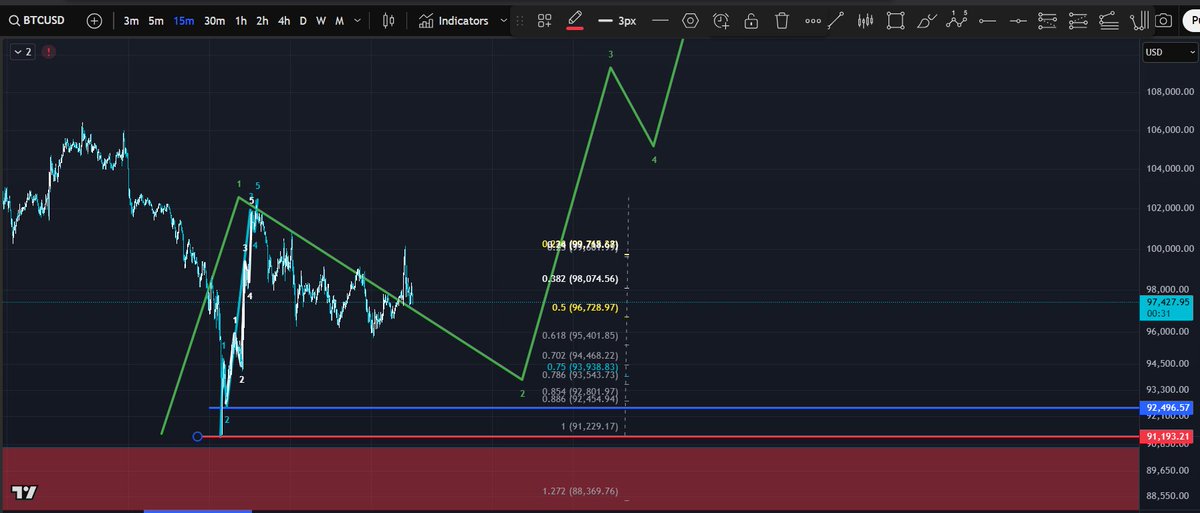Open the Indicators dialog

(x=454, y=20)
